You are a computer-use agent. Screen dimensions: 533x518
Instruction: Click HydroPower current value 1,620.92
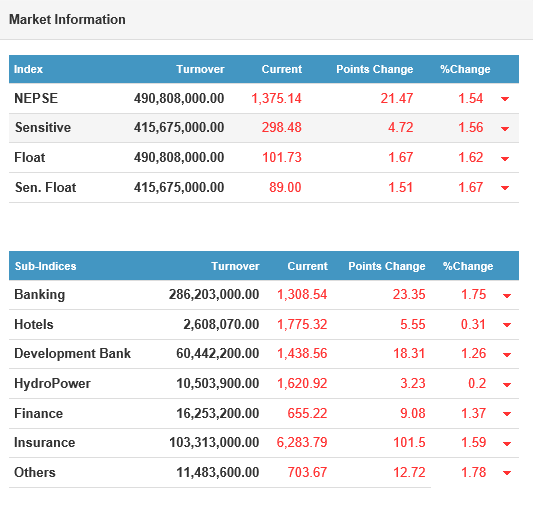[x=302, y=384]
